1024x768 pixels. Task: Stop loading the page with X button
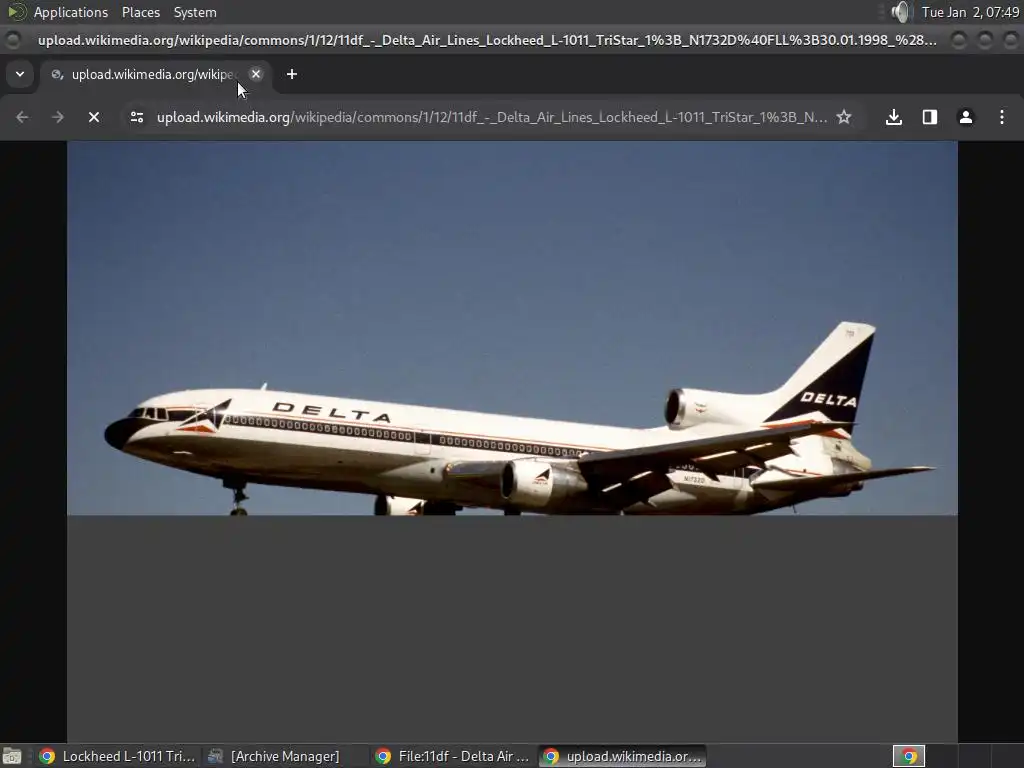(x=94, y=117)
